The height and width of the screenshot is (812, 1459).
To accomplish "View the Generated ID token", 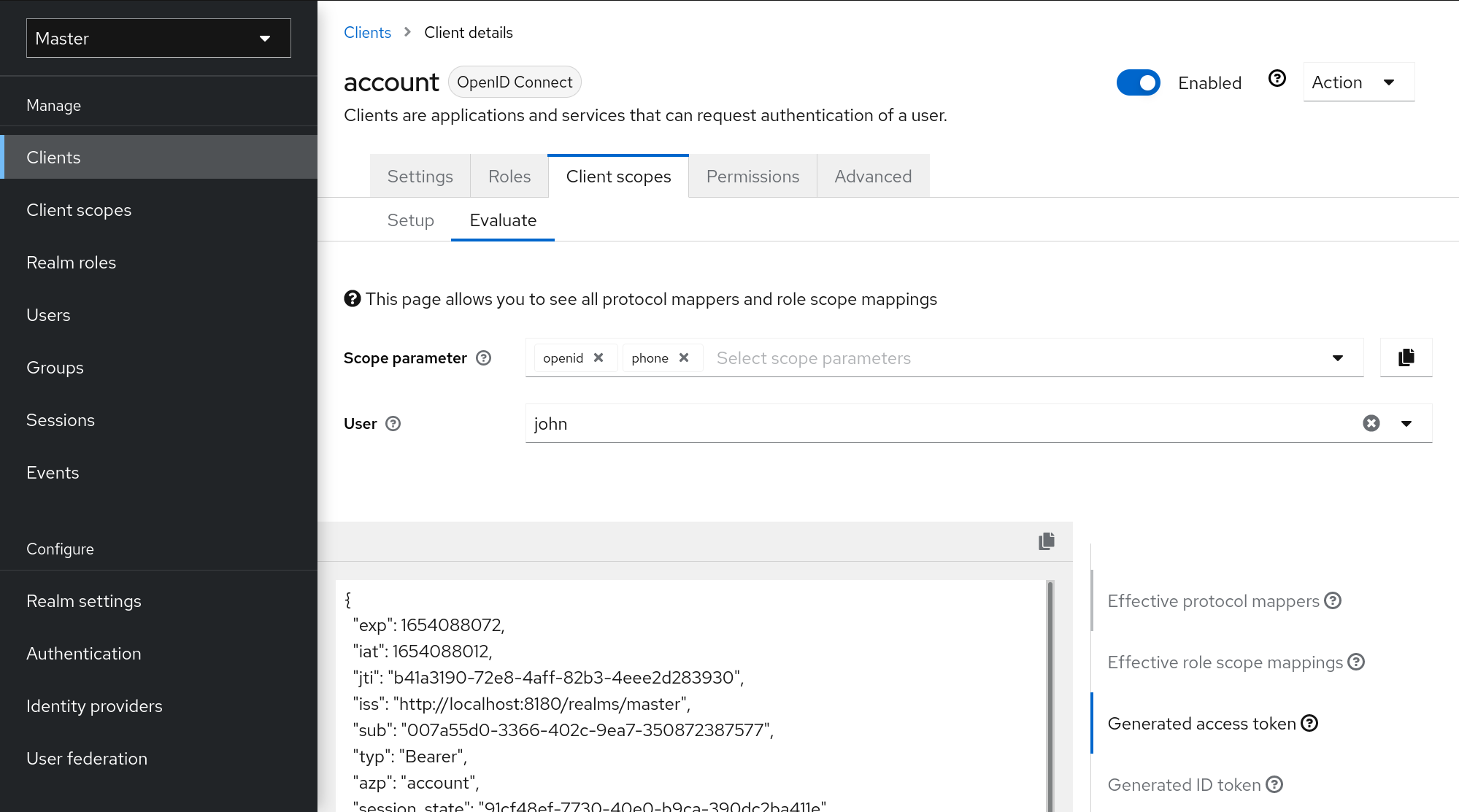I will click(1184, 784).
